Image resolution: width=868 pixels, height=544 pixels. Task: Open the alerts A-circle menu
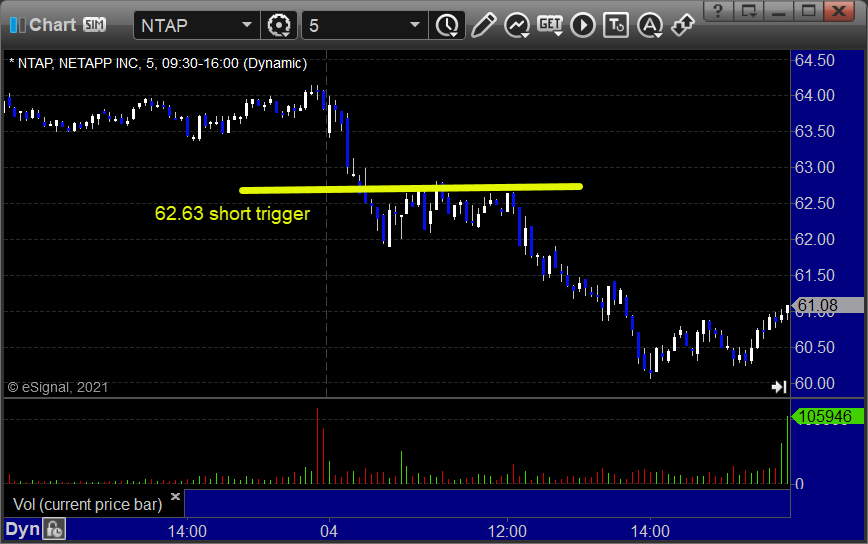pos(650,25)
